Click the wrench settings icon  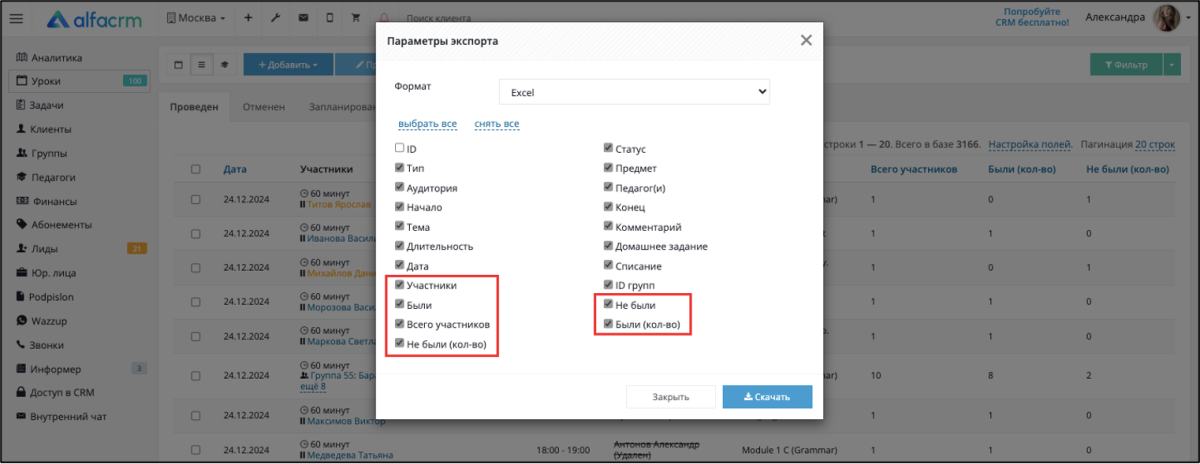tap(275, 18)
